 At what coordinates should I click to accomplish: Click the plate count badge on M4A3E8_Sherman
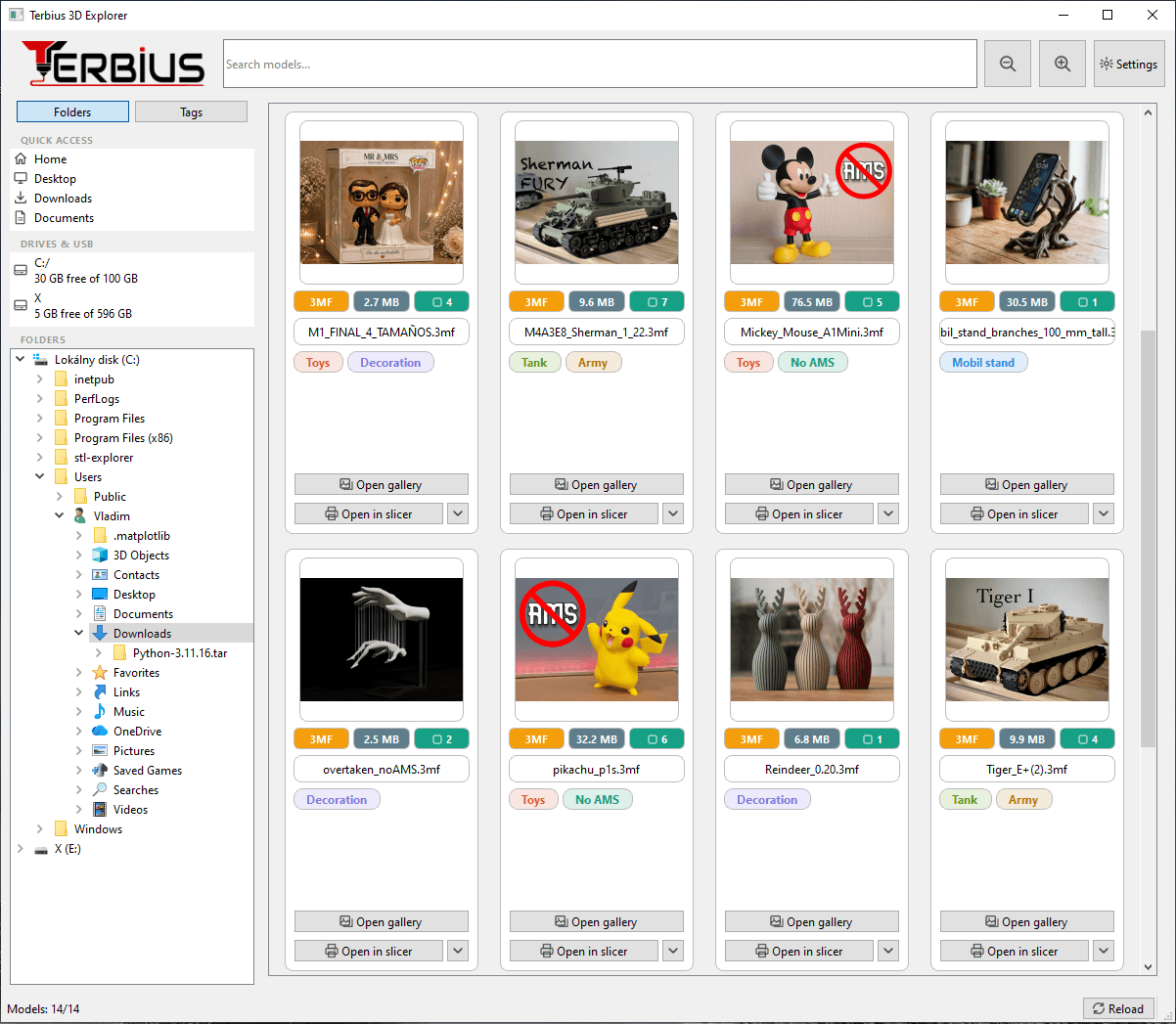point(657,302)
